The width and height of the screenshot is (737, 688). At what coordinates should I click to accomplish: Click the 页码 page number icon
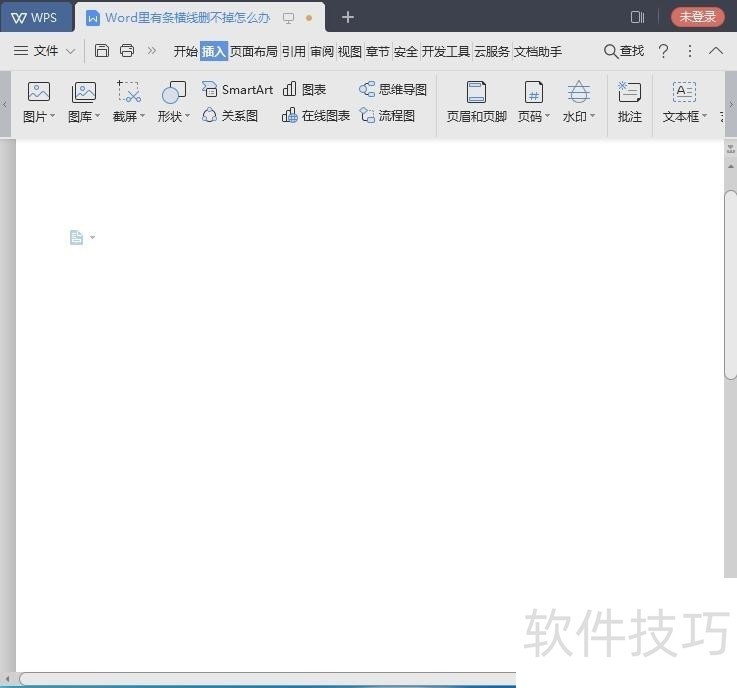click(x=533, y=92)
